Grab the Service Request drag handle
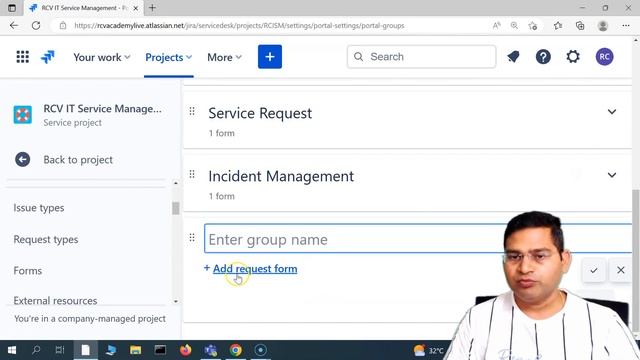The image size is (640, 360). (192, 111)
